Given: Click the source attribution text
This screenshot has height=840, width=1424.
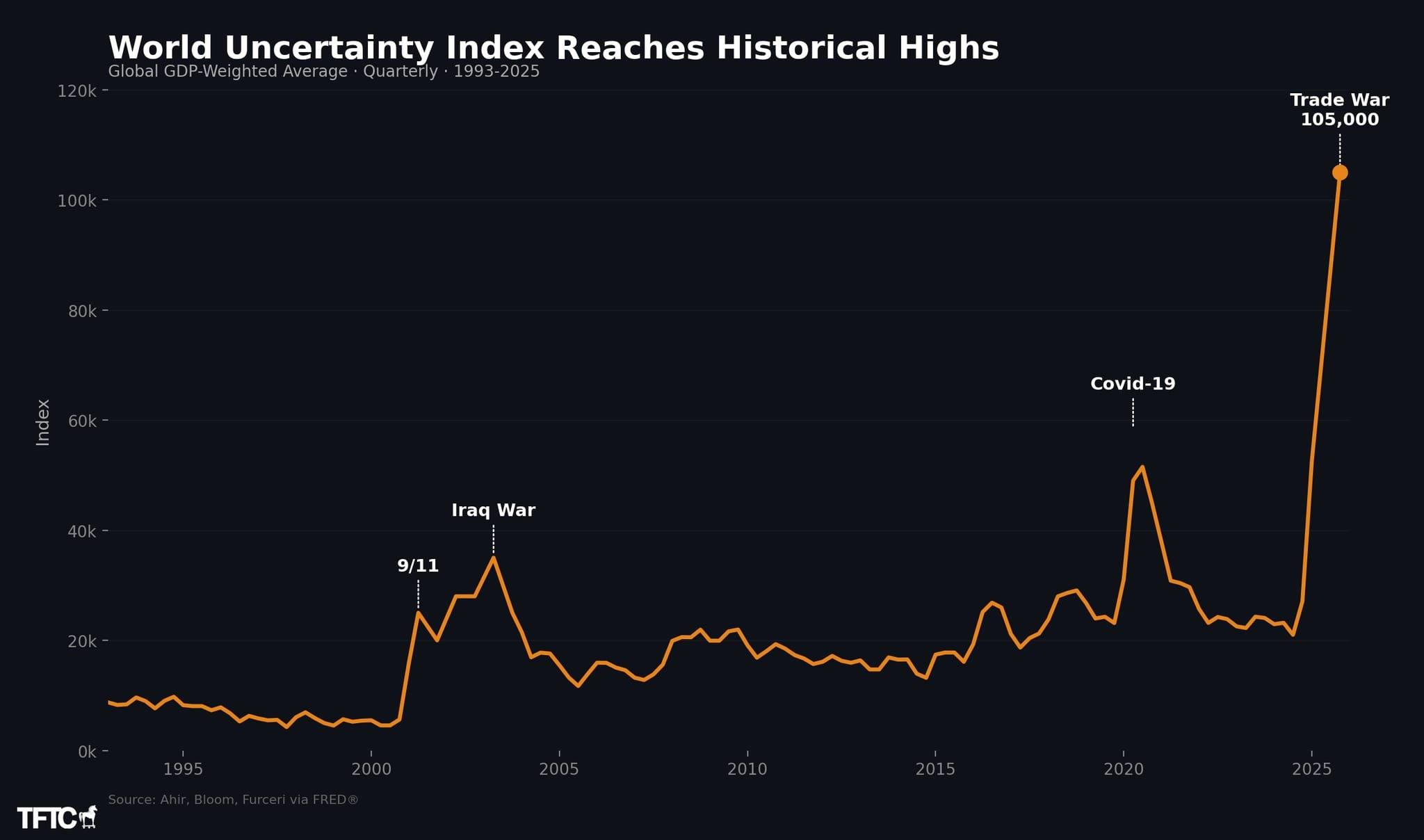Looking at the screenshot, I should pos(233,800).
